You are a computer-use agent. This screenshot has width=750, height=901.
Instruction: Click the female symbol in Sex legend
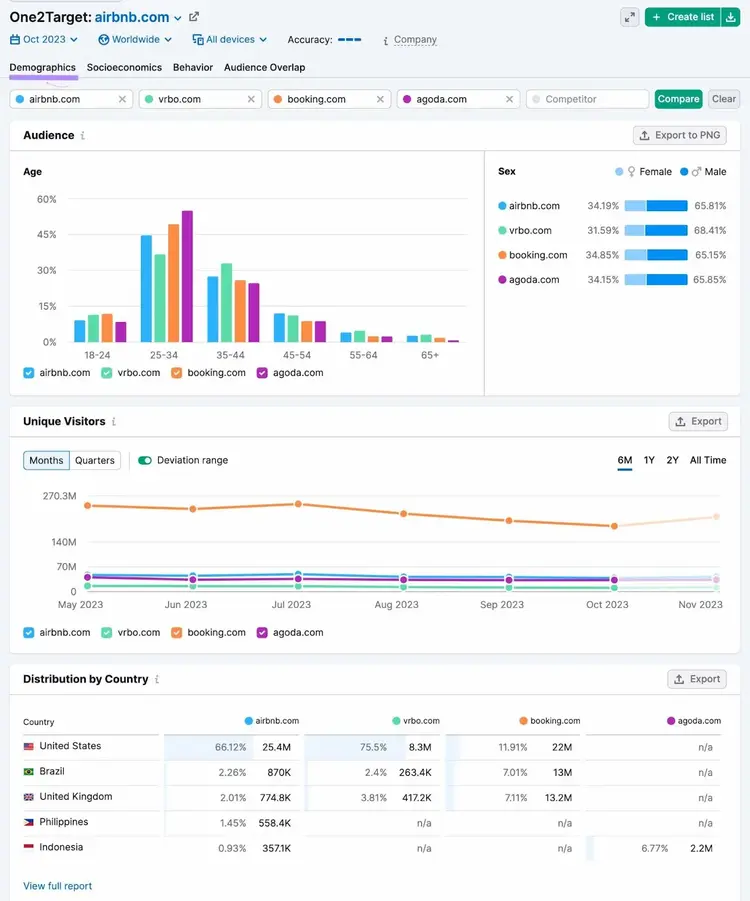[632, 172]
